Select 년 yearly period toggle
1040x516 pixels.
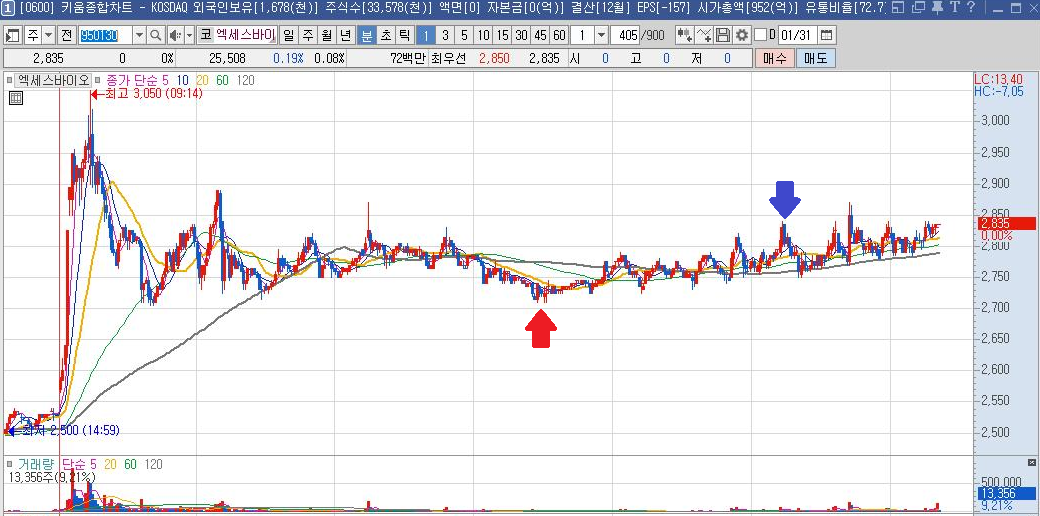[345, 35]
